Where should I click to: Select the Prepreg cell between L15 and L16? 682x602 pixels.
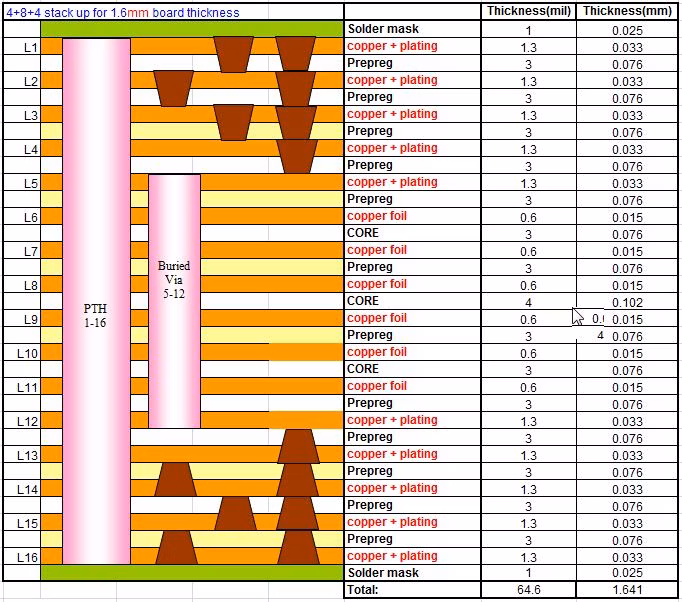(412, 539)
